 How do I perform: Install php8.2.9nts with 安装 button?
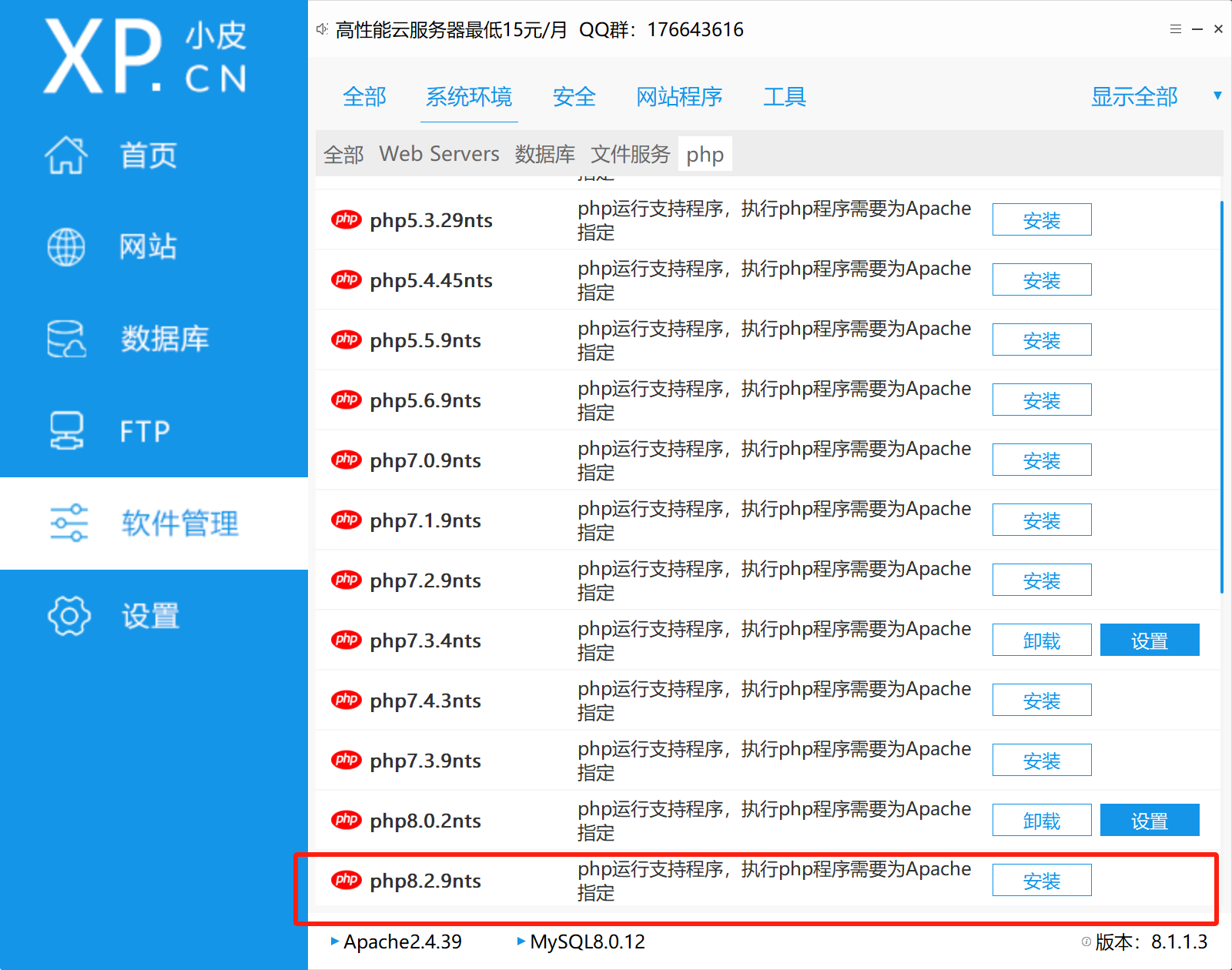point(1042,880)
